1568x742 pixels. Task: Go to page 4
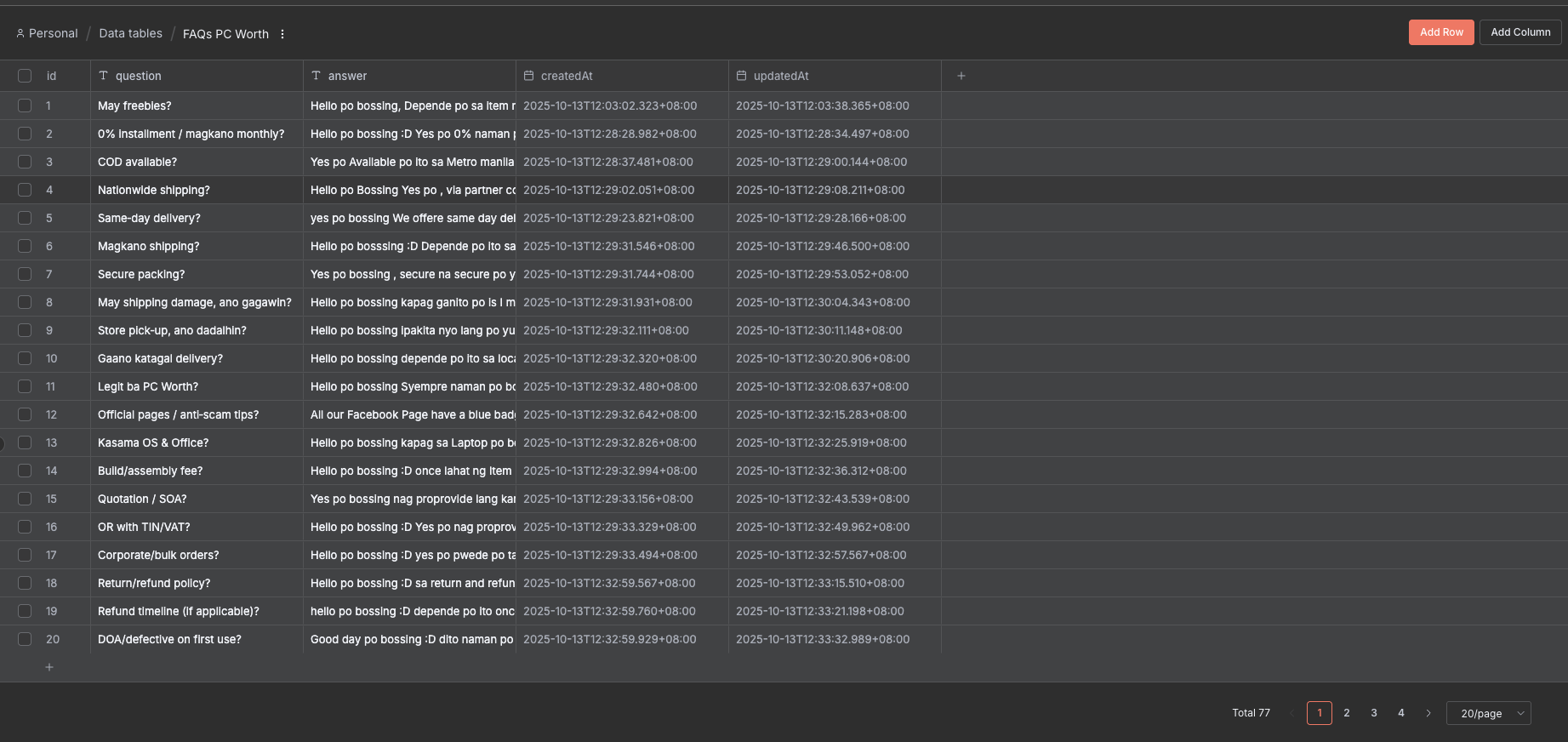coord(1401,713)
